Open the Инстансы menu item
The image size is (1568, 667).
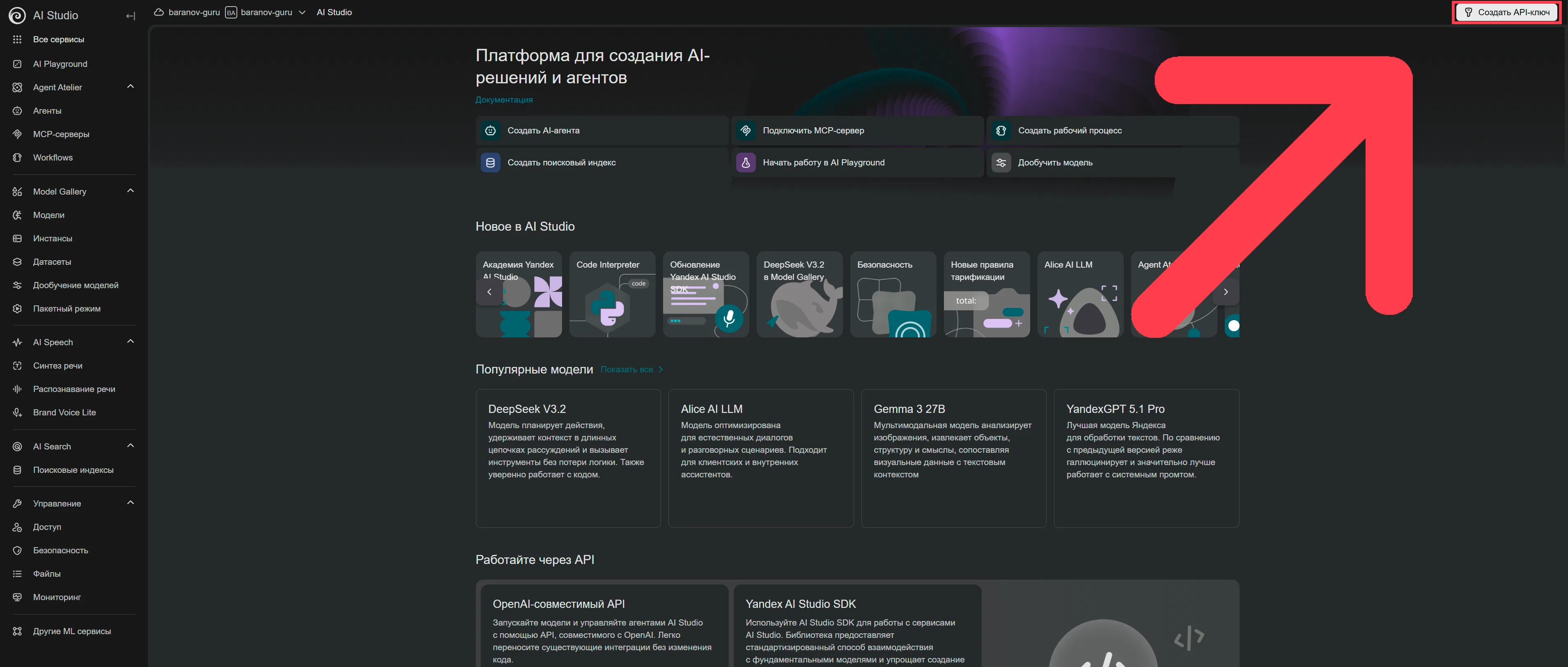coord(73,238)
